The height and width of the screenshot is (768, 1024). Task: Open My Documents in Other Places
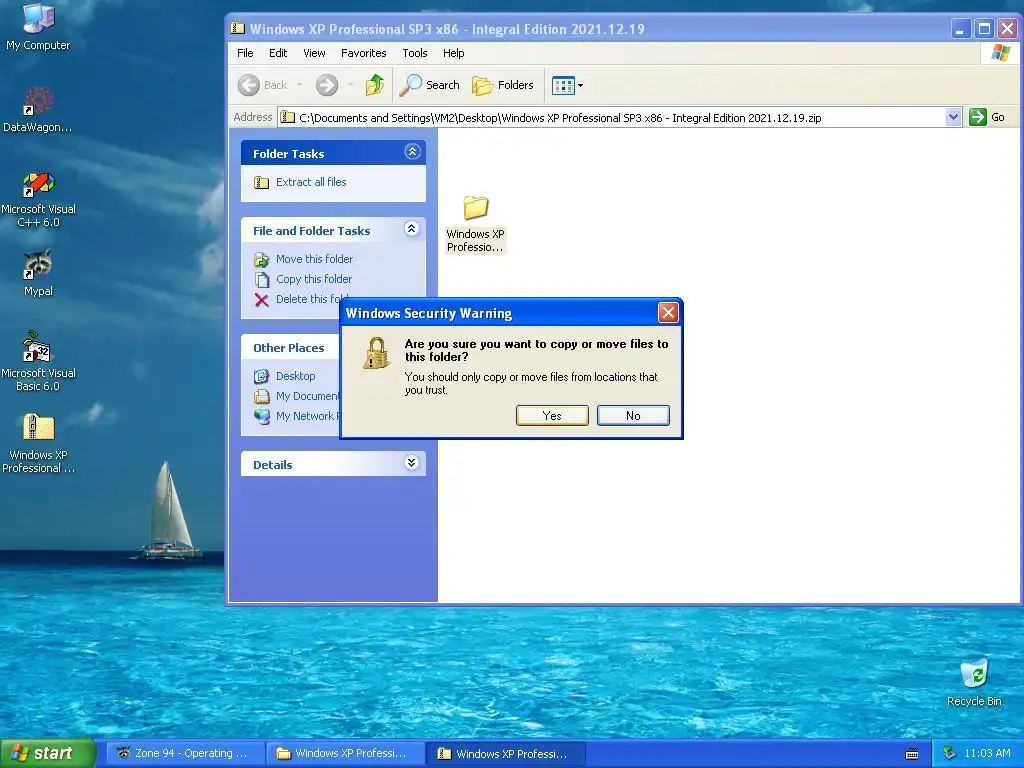[x=307, y=396]
